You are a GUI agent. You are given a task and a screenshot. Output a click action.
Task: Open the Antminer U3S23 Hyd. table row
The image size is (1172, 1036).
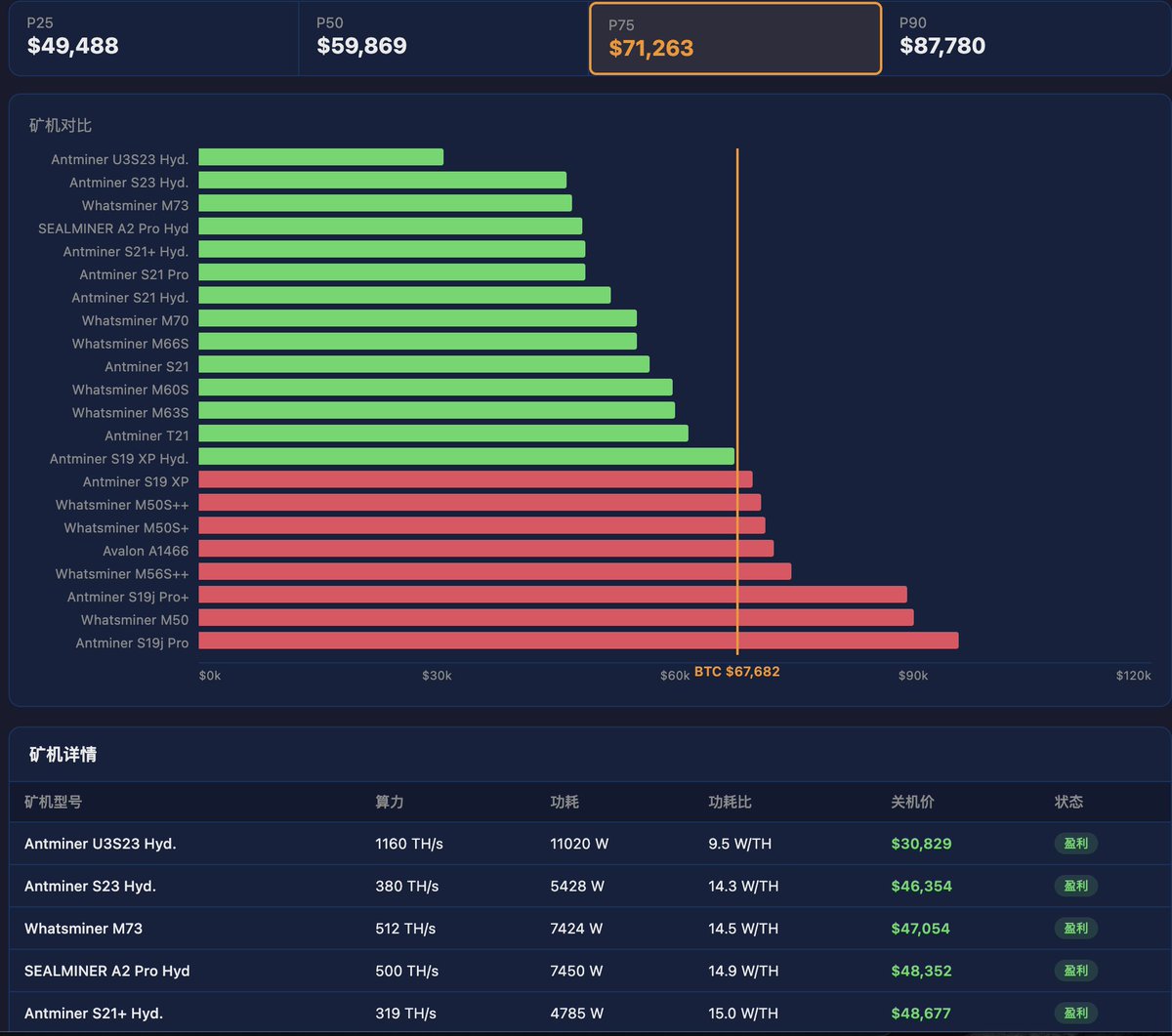tap(590, 844)
